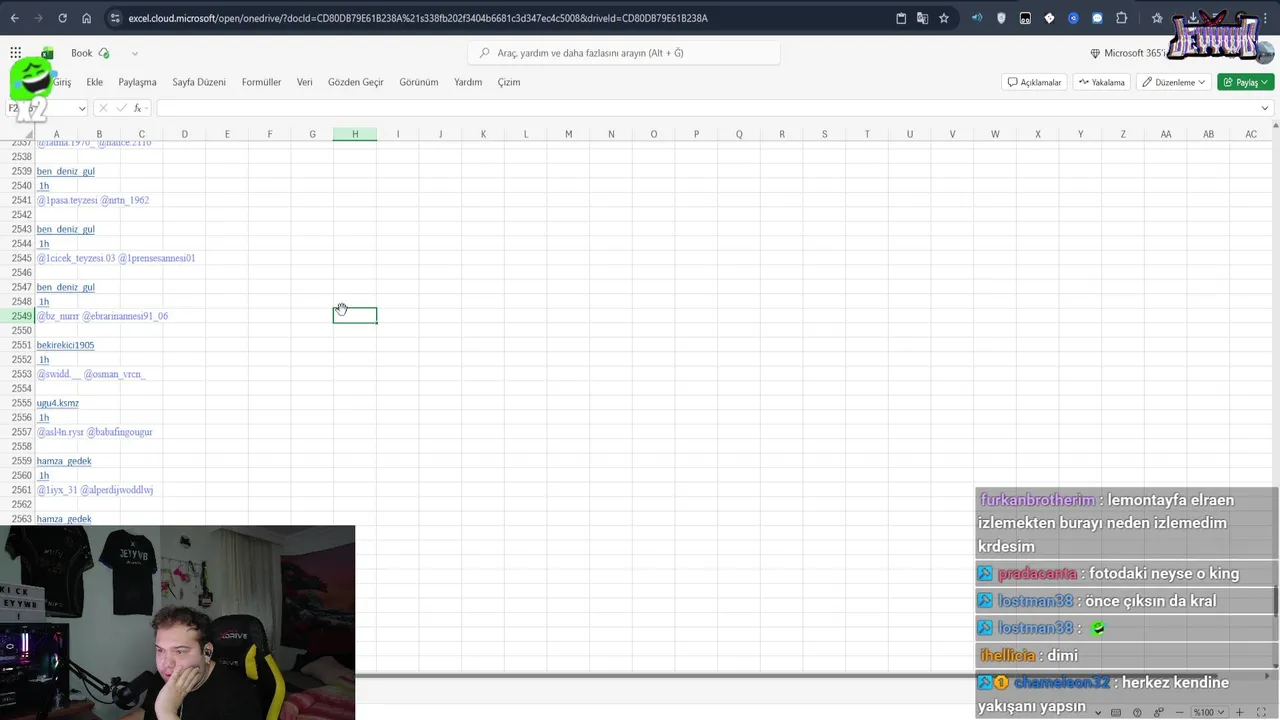The image size is (1280, 720).
Task: Click the Microsoft 365 premium offer link
Action: click(x=1130, y=53)
